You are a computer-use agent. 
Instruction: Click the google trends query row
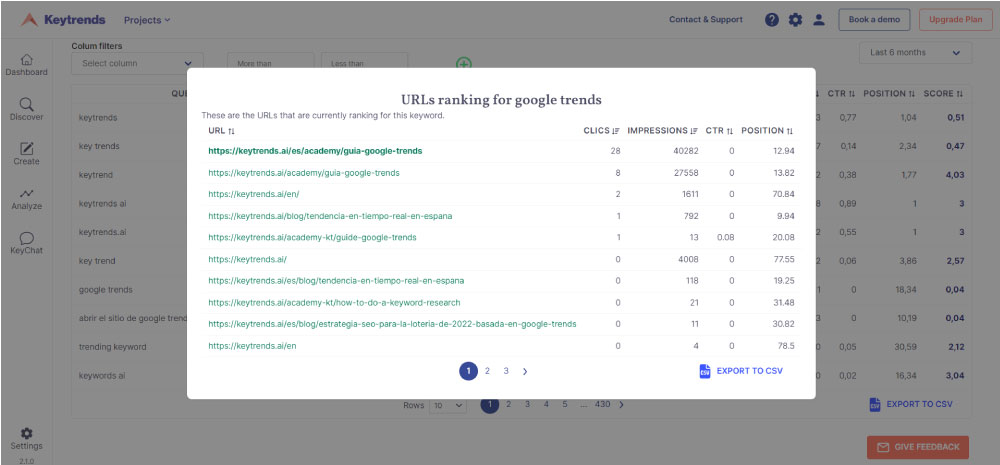pyautogui.click(x=106, y=290)
